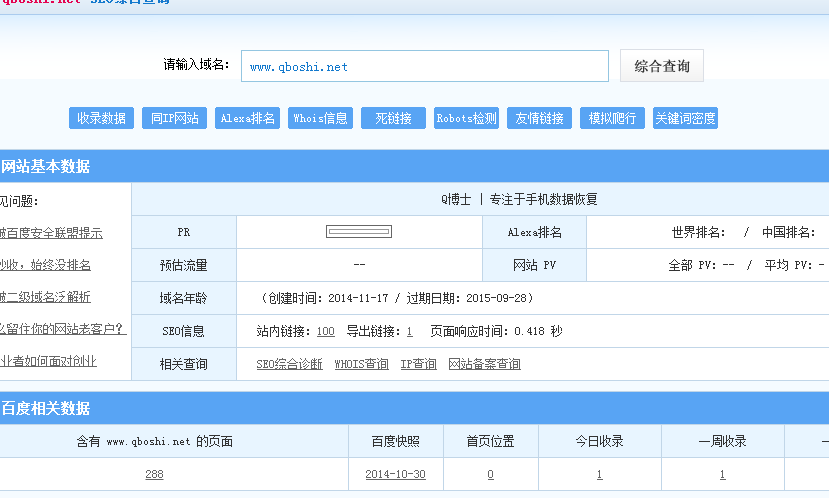
Task: Open the SEO综合诊断 link
Action: [x=289, y=364]
